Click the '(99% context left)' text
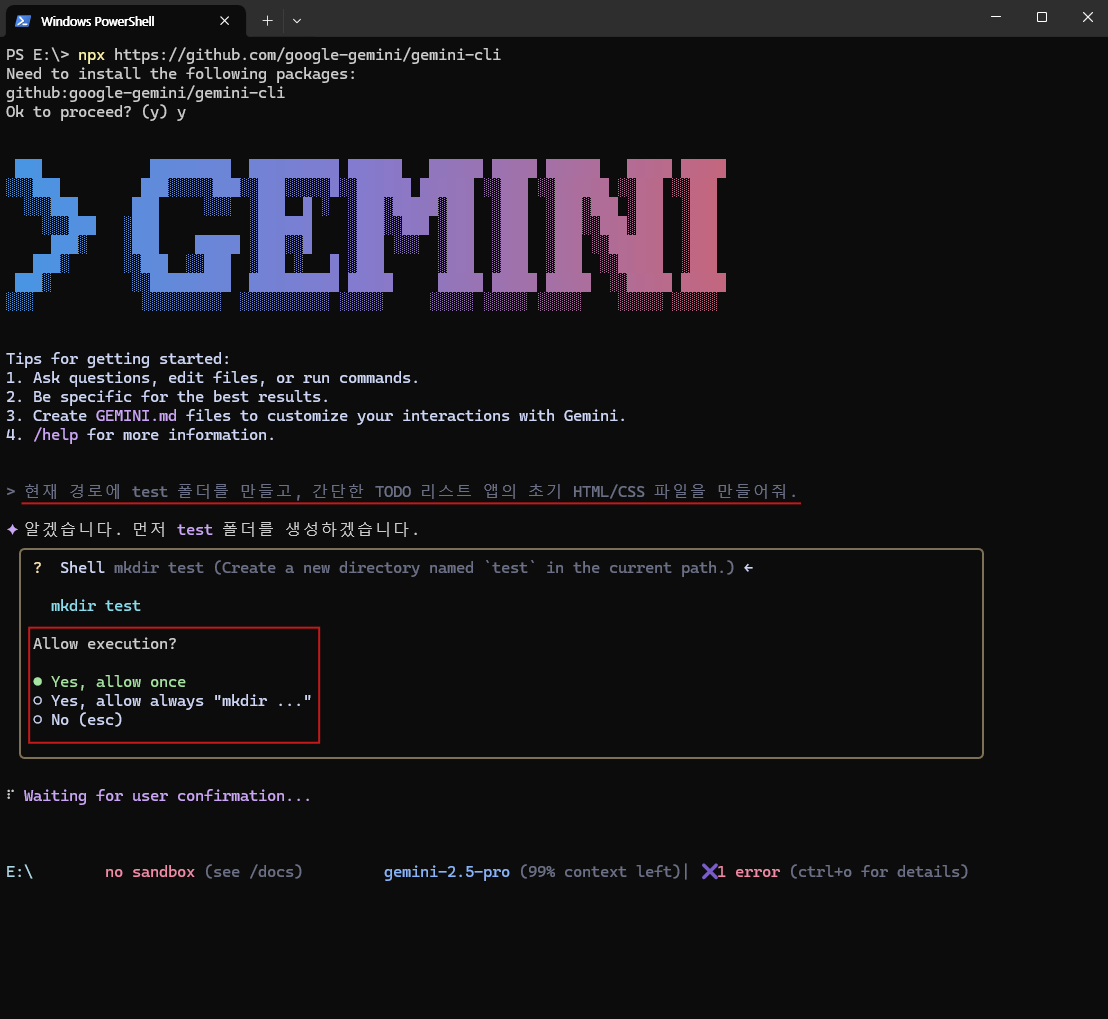The height and width of the screenshot is (1019, 1108). (600, 872)
